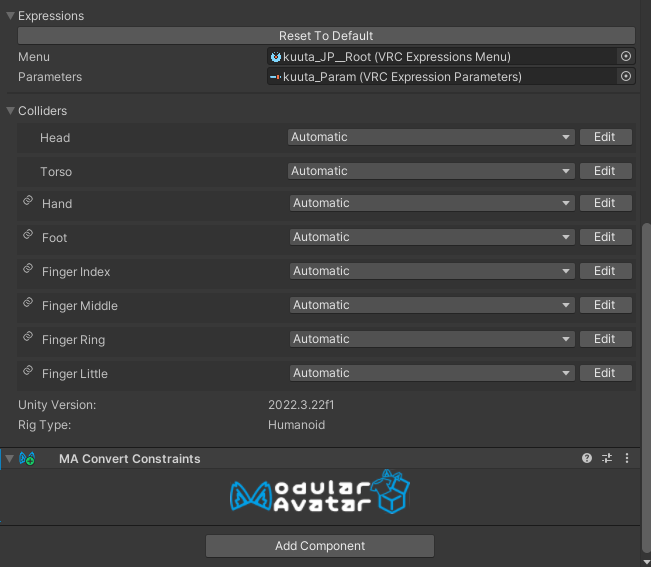651x567 pixels.
Task: Toggle mirror link icon for Finger Ring
Action: pyautogui.click(x=28, y=337)
